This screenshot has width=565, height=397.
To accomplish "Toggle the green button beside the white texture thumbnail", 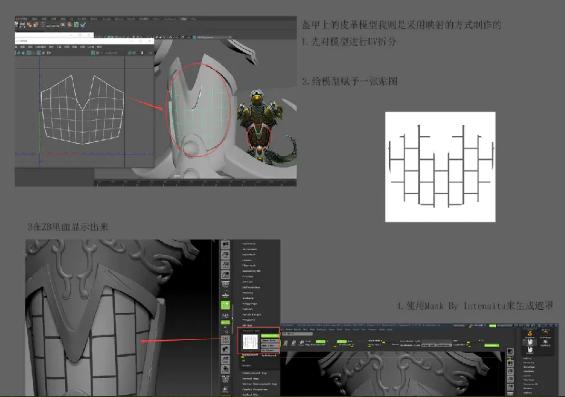I will point(270,336).
